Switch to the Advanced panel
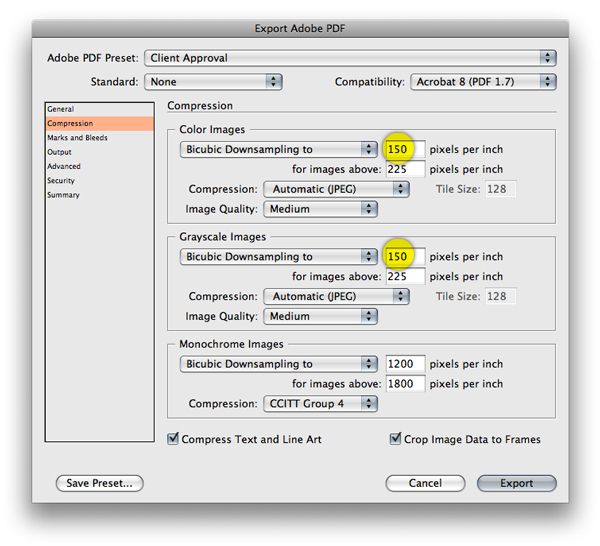Image resolution: width=600 pixels, height=546 pixels. 99,166
